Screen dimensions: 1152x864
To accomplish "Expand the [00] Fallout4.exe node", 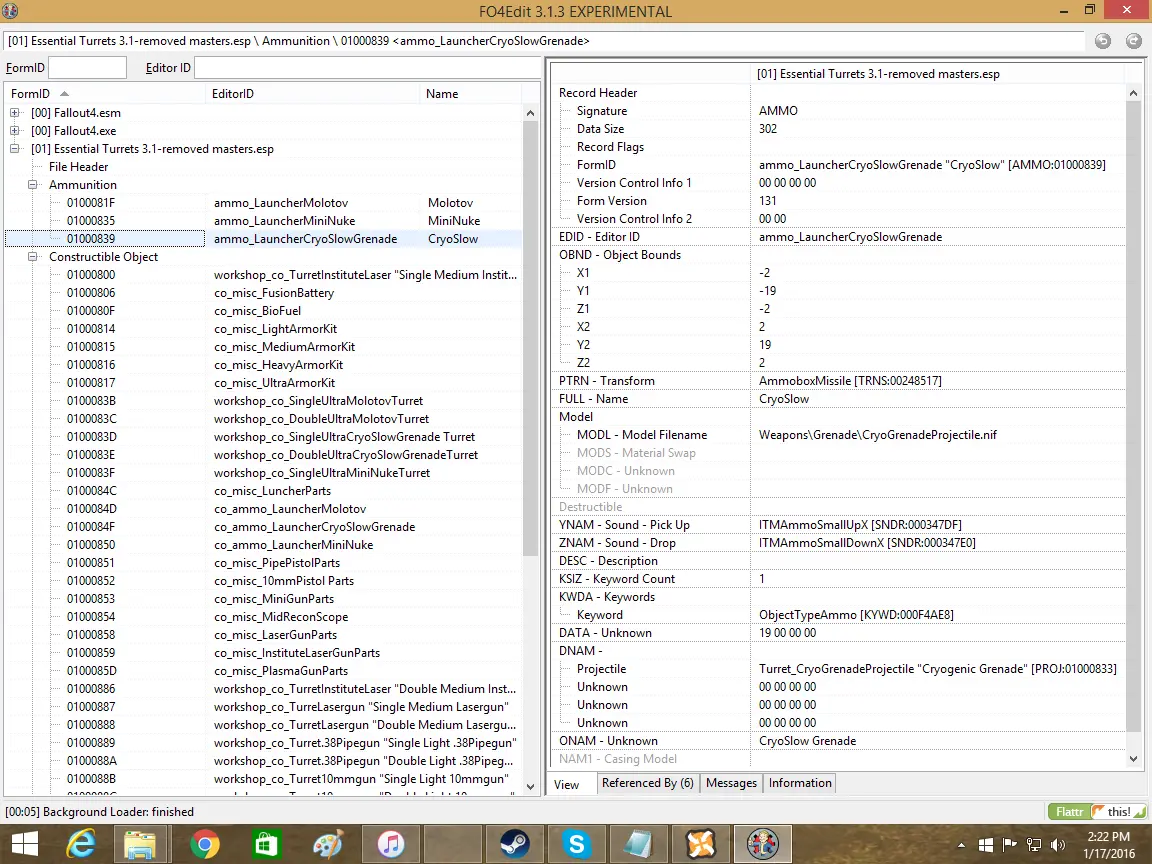I will [x=15, y=131].
